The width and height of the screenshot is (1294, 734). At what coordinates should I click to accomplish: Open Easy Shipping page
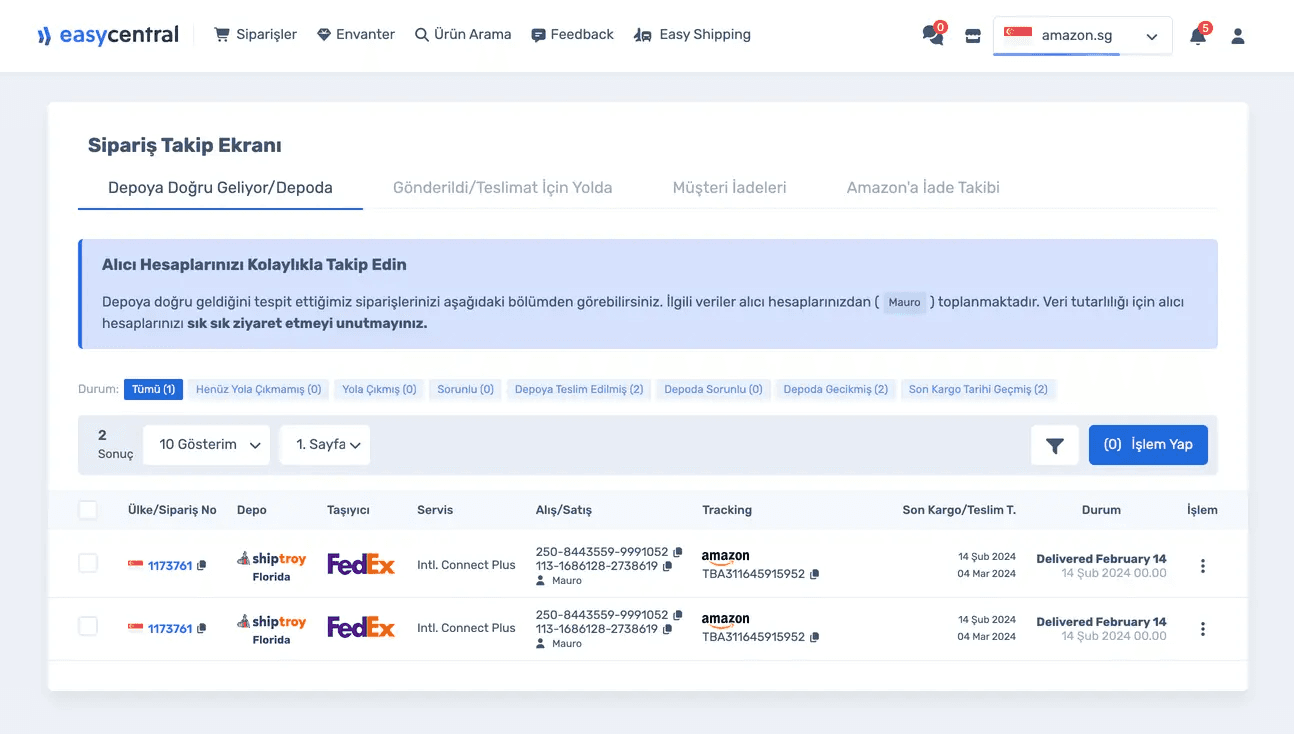click(692, 35)
